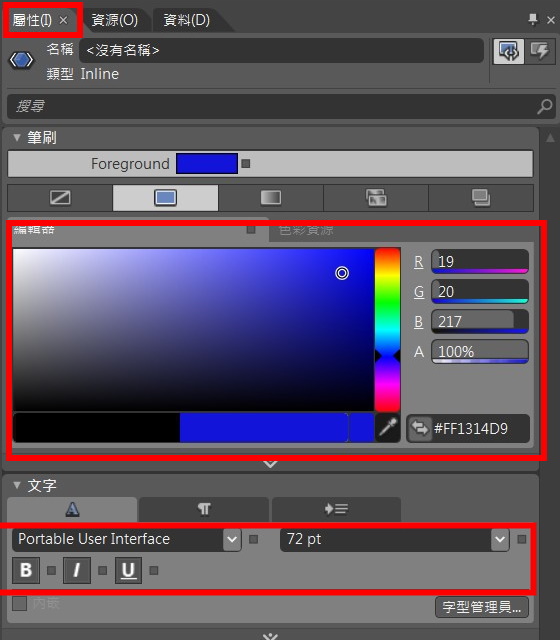Switch to the 資源(O) tab
560x640 pixels.
click(114, 20)
